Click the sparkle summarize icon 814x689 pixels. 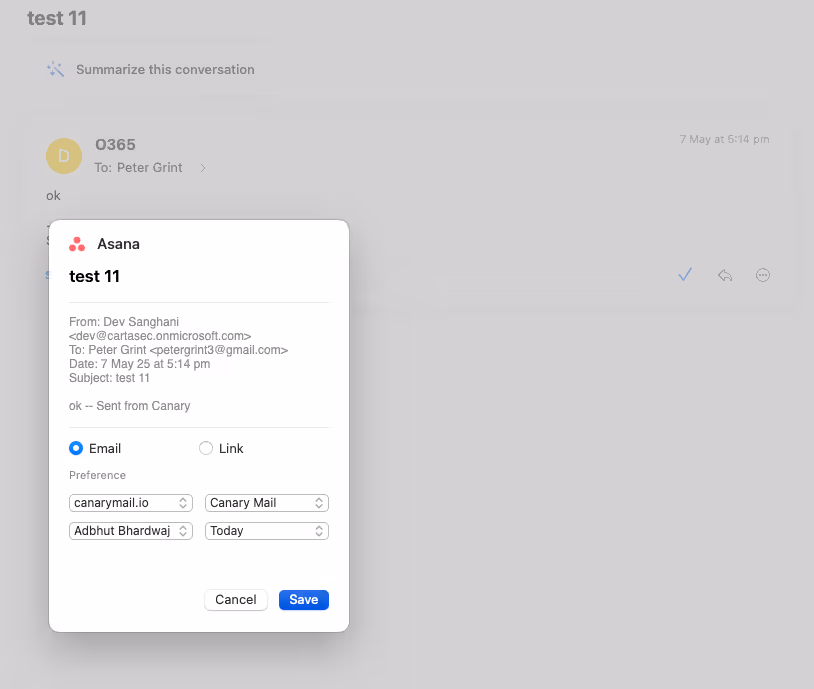(56, 69)
